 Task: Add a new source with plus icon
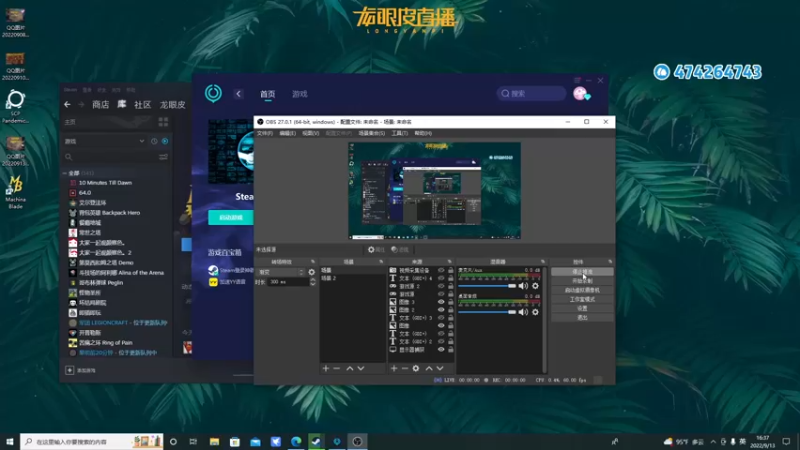click(x=393, y=368)
